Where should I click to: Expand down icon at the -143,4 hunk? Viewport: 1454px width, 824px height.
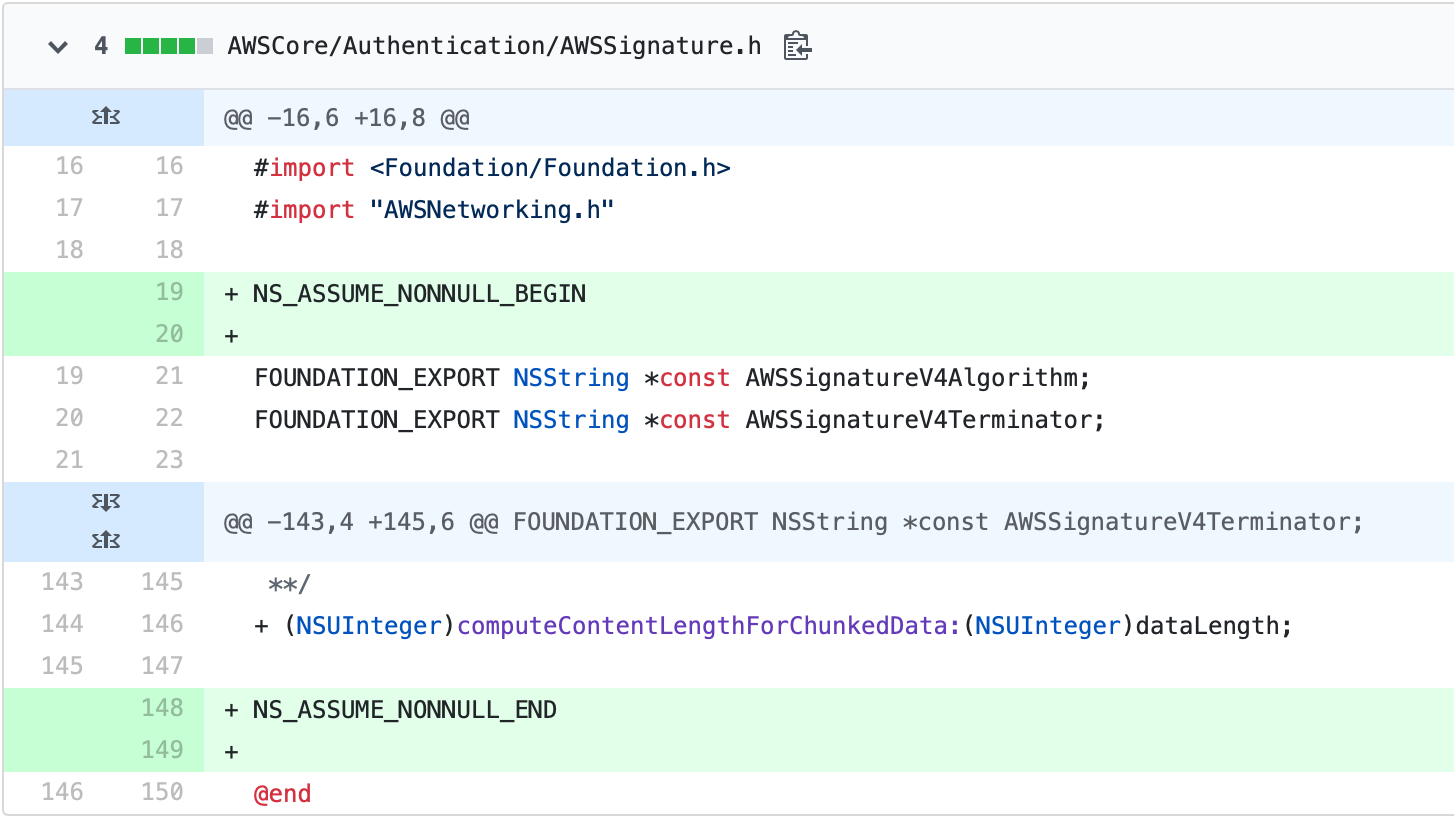pos(105,503)
